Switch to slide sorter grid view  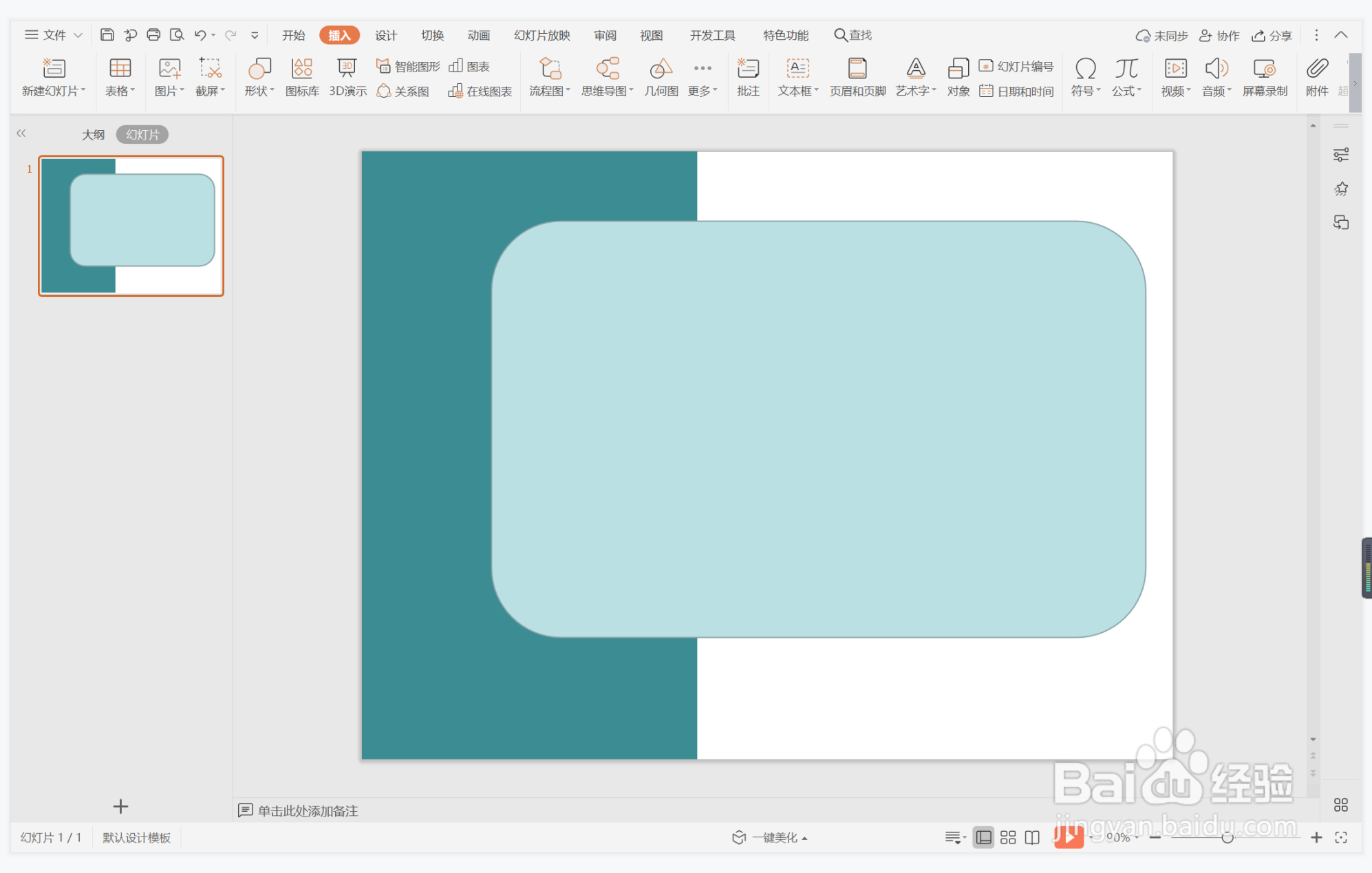(x=1008, y=837)
